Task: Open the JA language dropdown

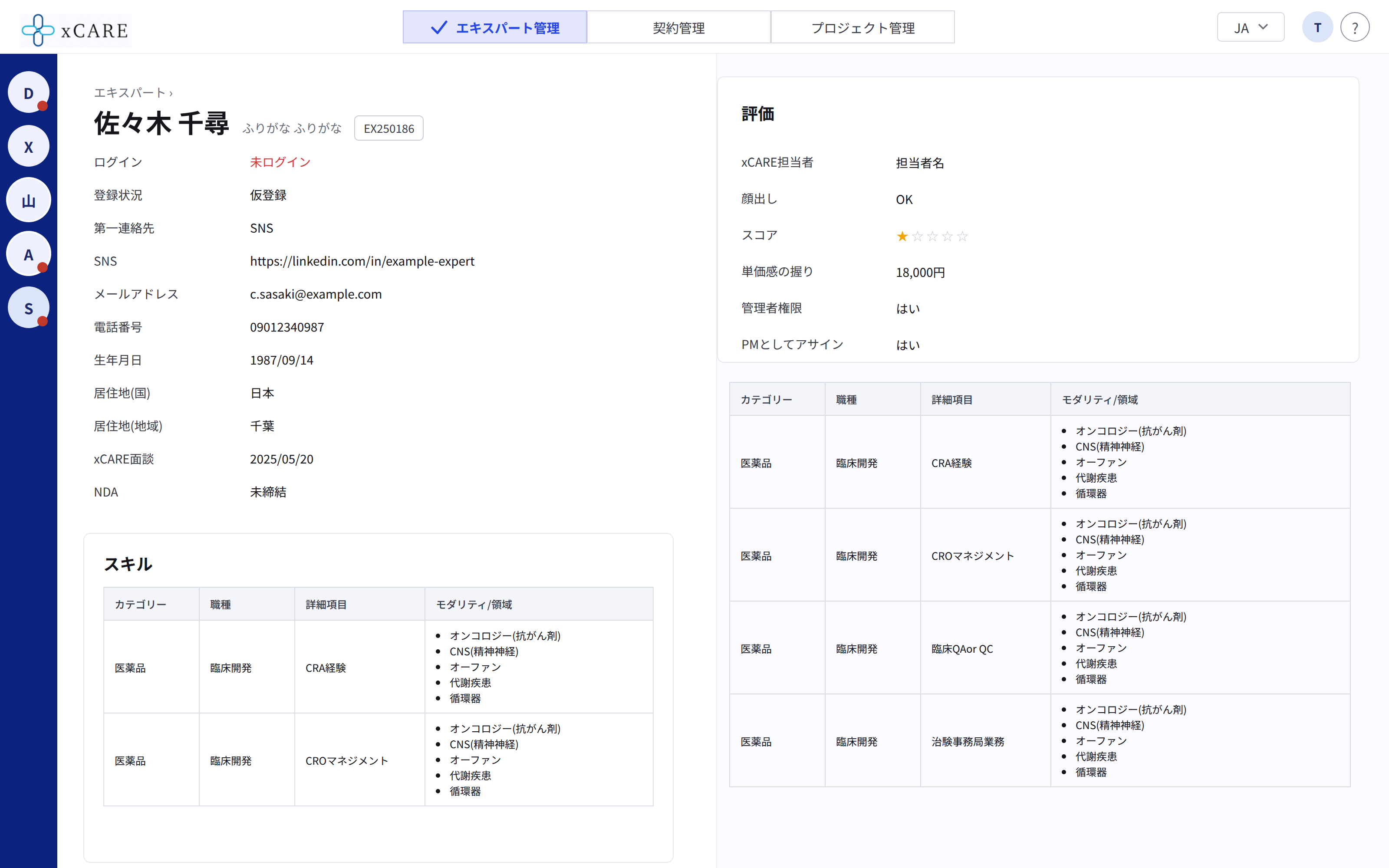Action: point(1251,27)
